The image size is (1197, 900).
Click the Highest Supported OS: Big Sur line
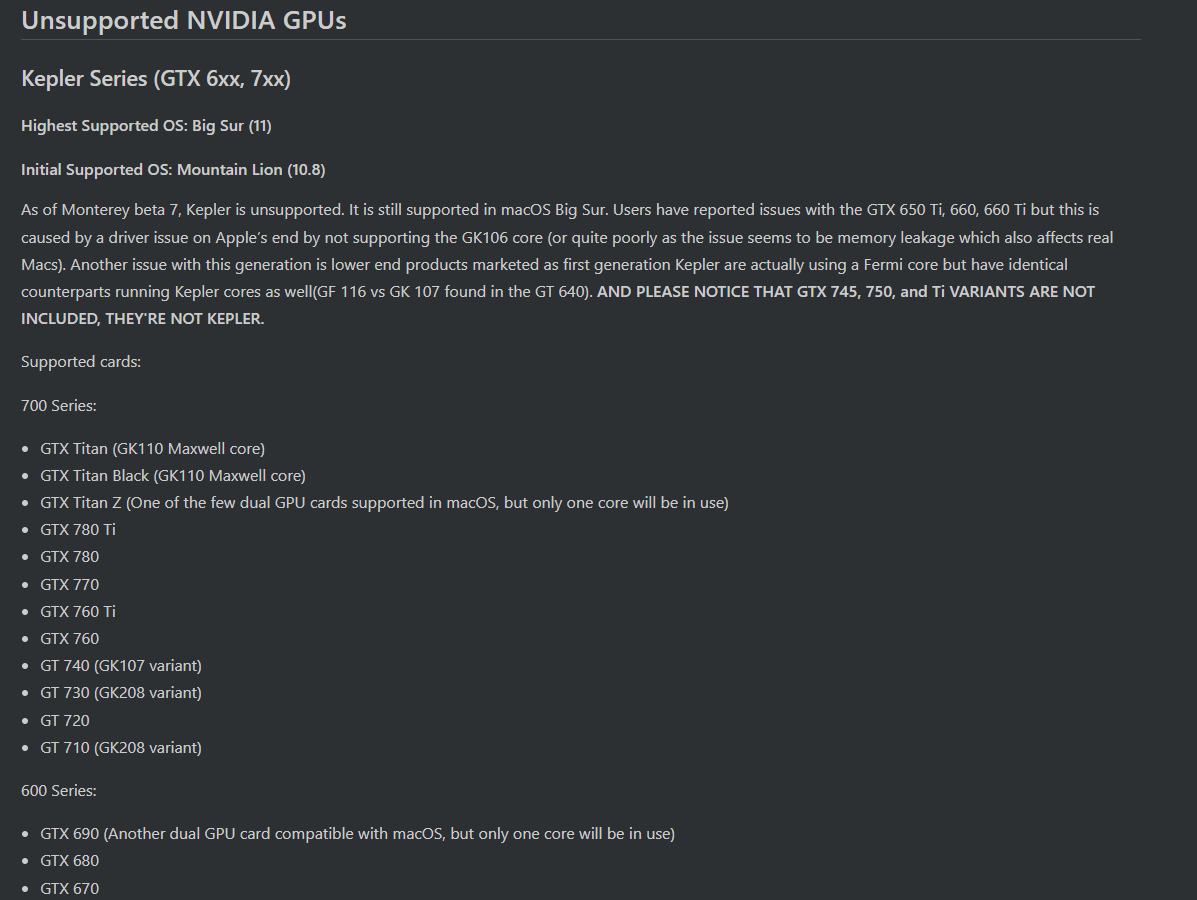(146, 126)
